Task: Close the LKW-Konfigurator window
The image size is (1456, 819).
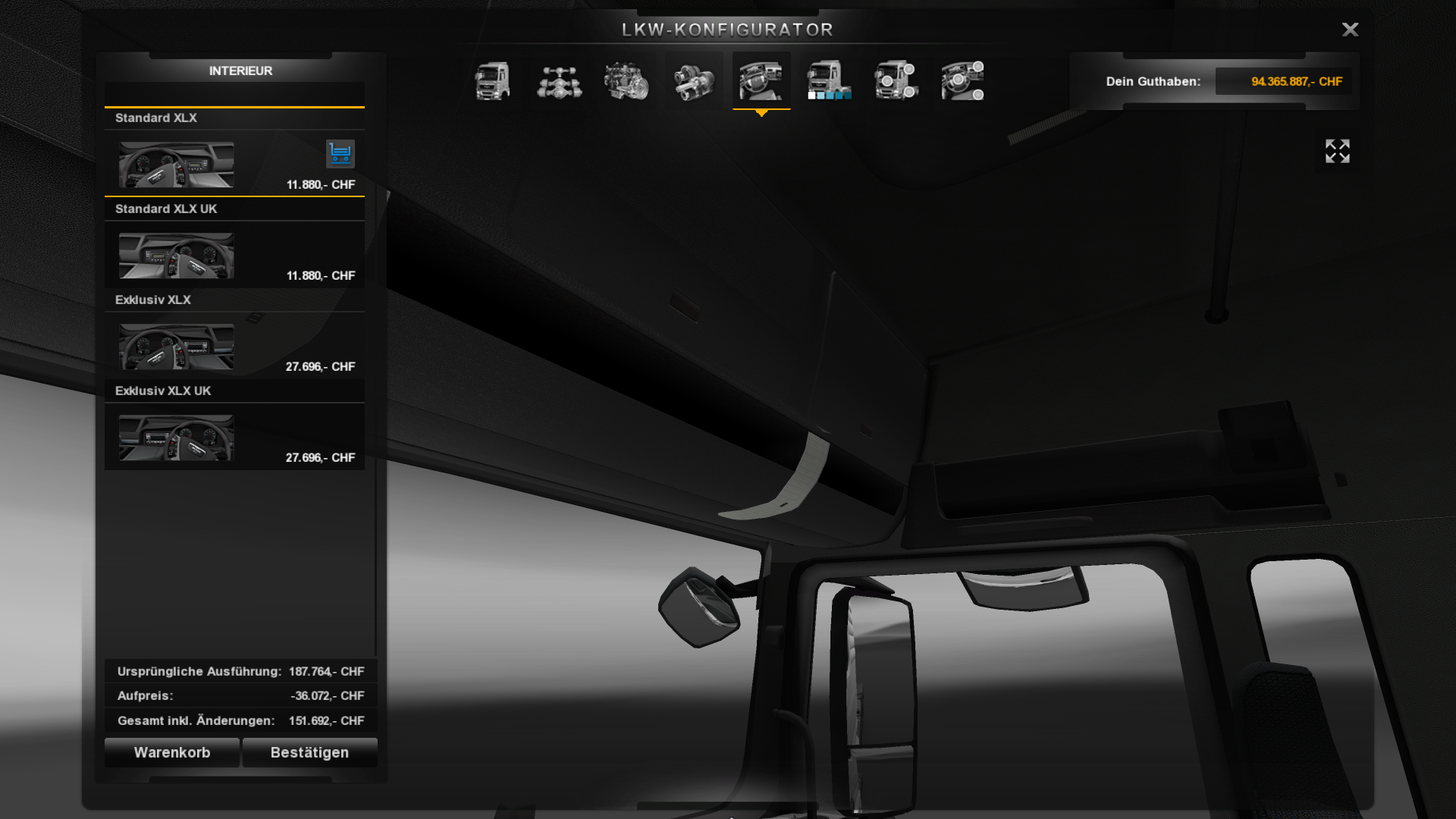Action: pyautogui.click(x=1350, y=30)
